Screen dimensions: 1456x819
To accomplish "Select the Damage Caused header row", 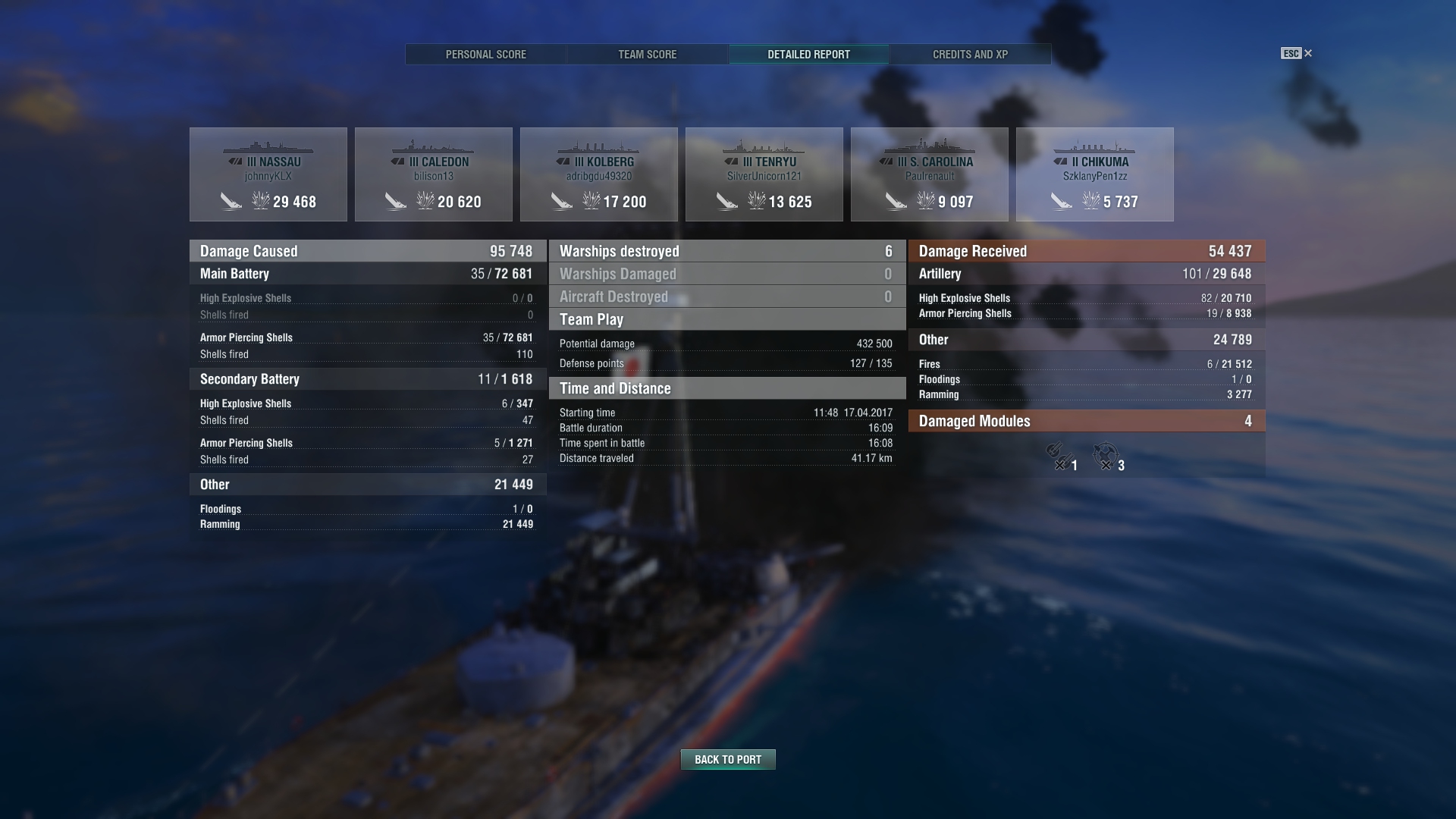I will (368, 251).
